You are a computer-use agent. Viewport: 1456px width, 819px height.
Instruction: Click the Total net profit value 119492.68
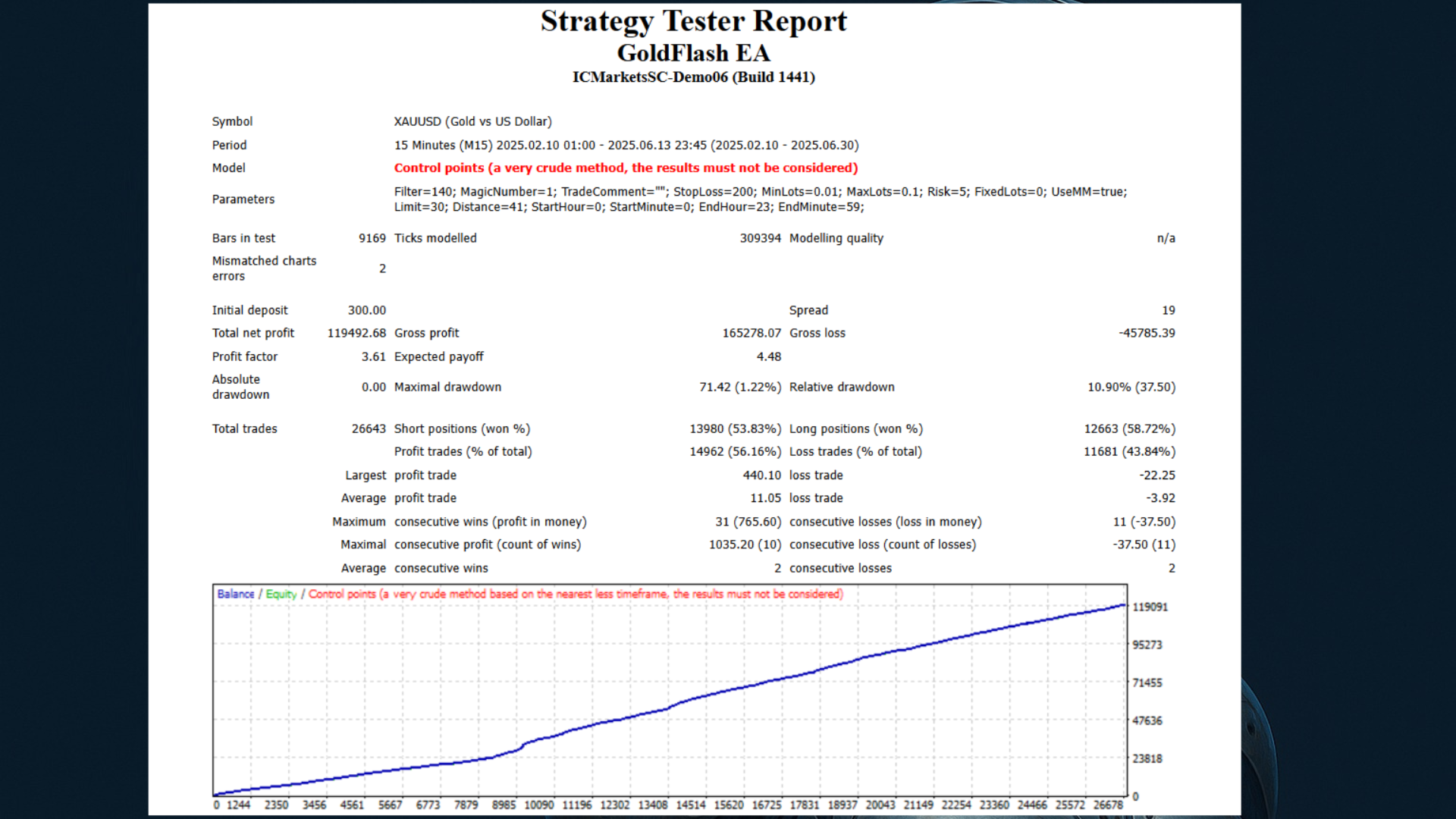coord(356,333)
